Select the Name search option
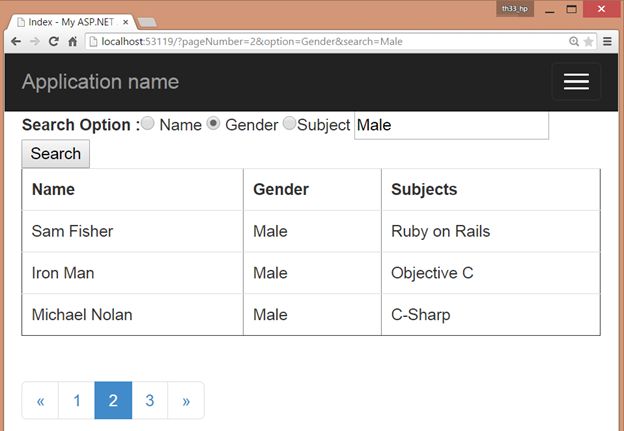The height and width of the screenshot is (431, 624). (148, 124)
